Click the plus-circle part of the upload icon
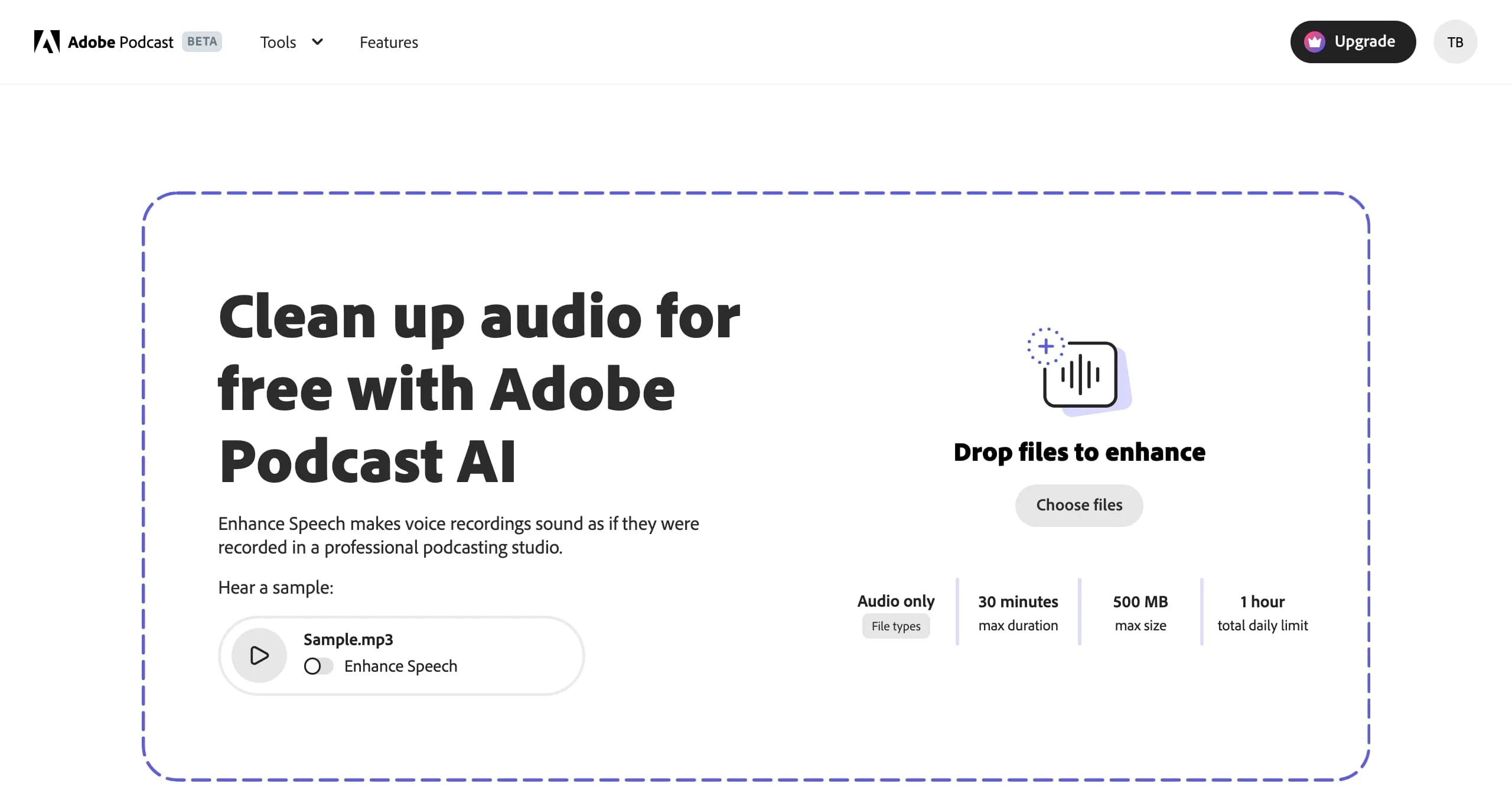Viewport: 1512px width, 807px height. point(1046,345)
